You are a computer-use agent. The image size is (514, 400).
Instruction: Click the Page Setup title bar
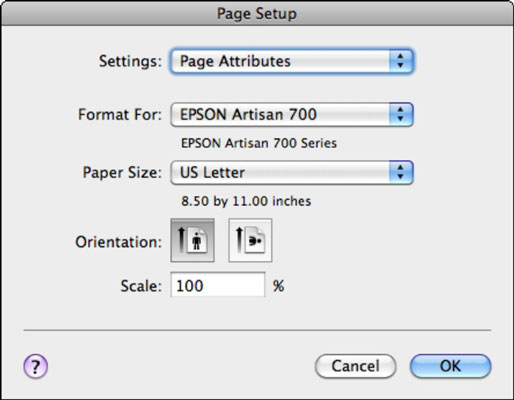click(x=257, y=13)
